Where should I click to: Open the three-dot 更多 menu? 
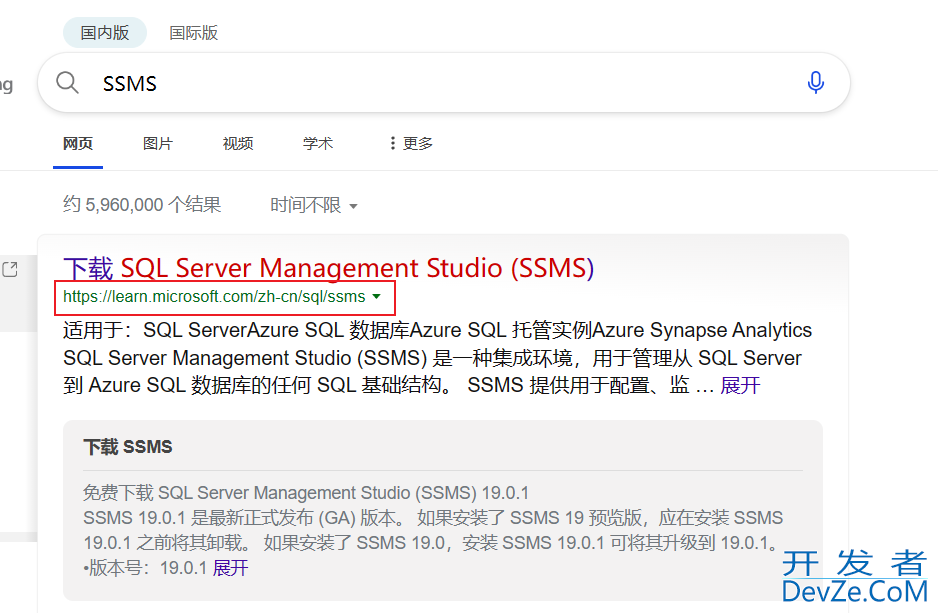411,144
